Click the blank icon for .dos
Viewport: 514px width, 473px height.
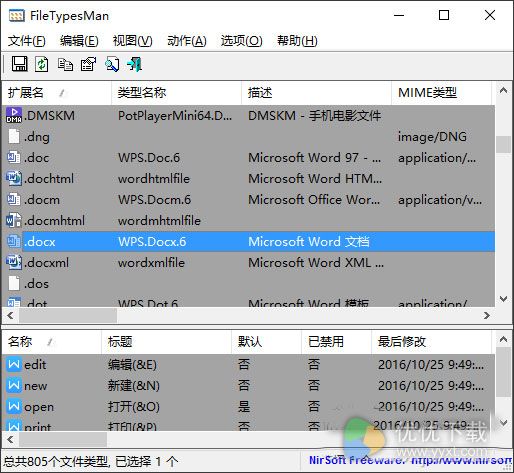tap(14, 283)
